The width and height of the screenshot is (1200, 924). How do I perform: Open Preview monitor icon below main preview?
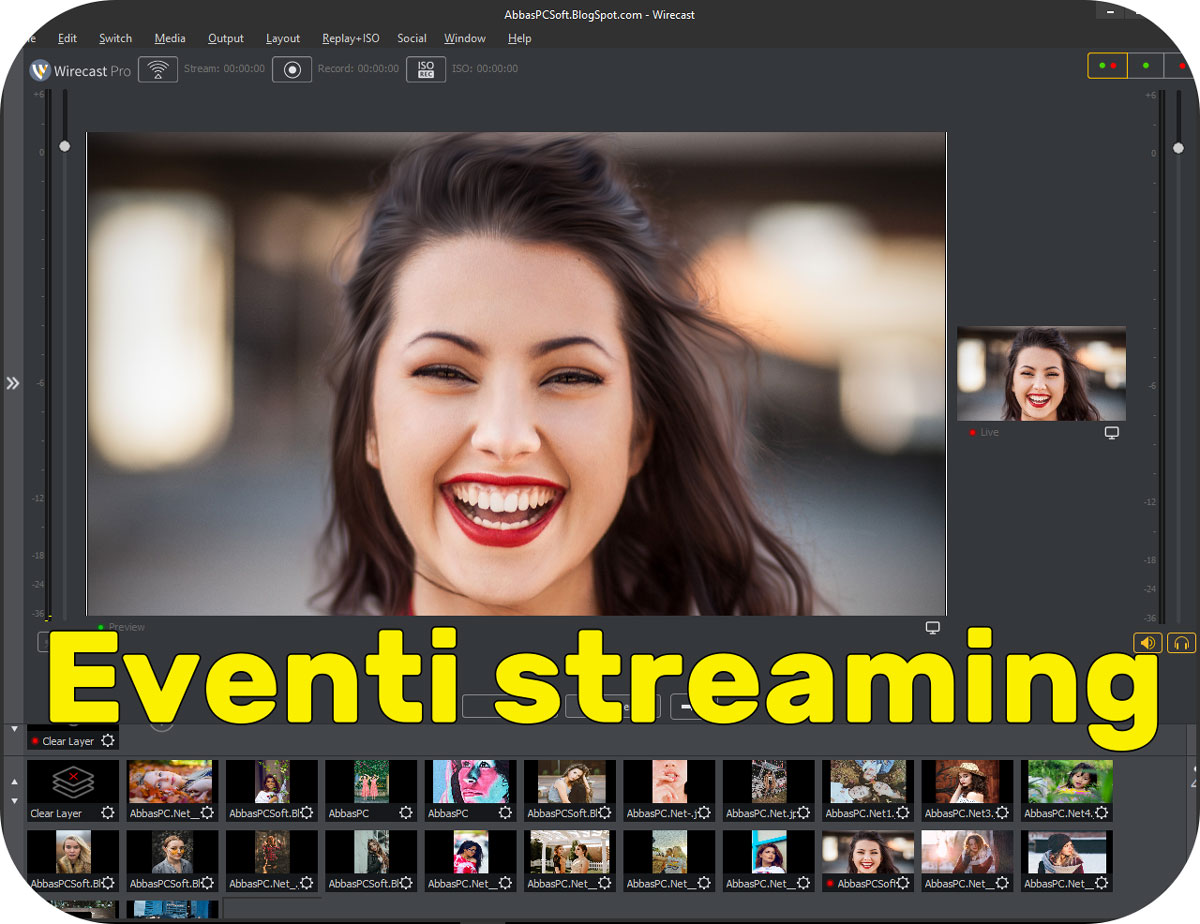point(932,628)
